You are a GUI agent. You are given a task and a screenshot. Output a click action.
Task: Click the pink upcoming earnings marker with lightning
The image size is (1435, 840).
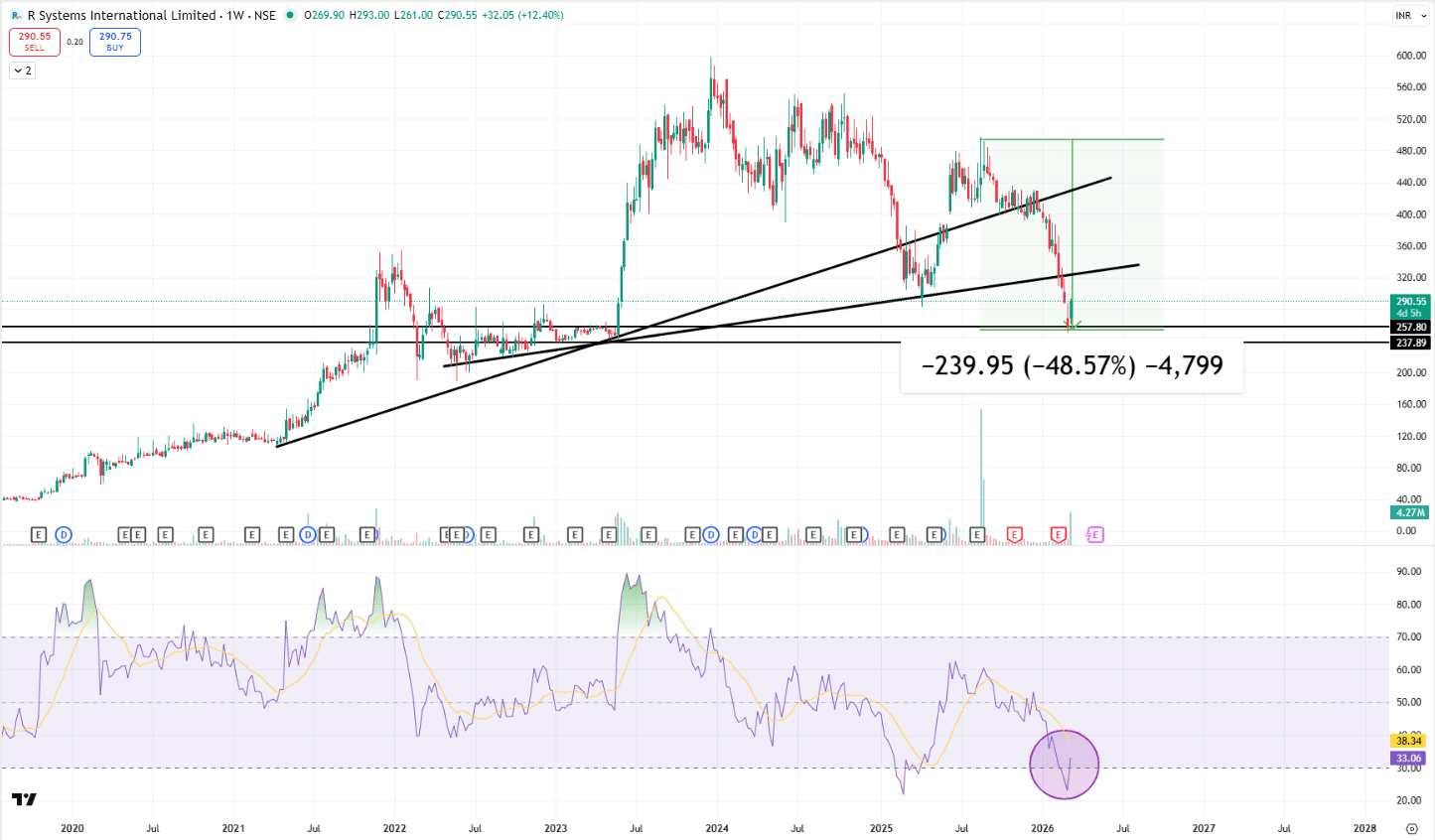1094,535
